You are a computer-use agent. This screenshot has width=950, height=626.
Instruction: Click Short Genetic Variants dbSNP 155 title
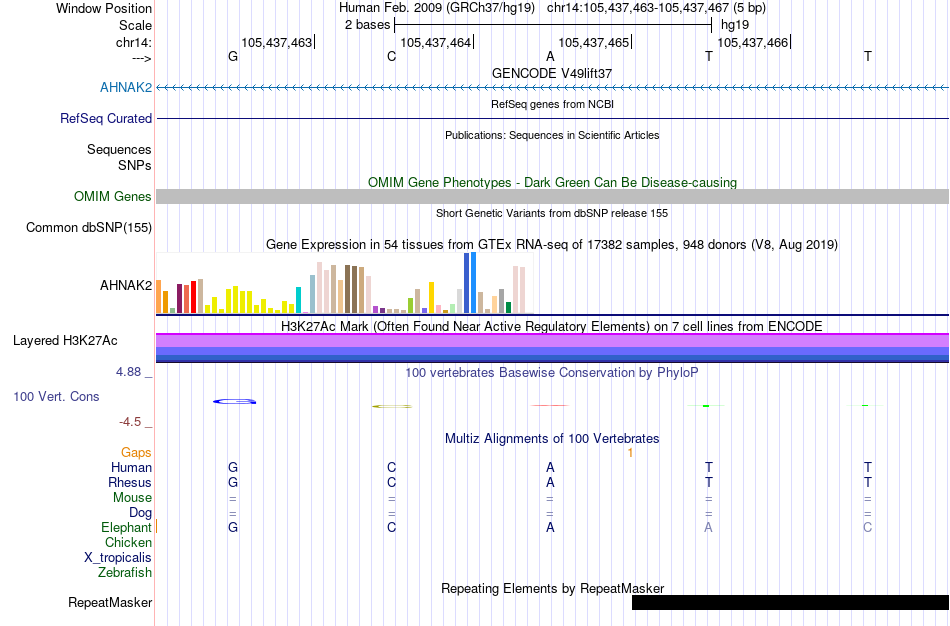552,213
